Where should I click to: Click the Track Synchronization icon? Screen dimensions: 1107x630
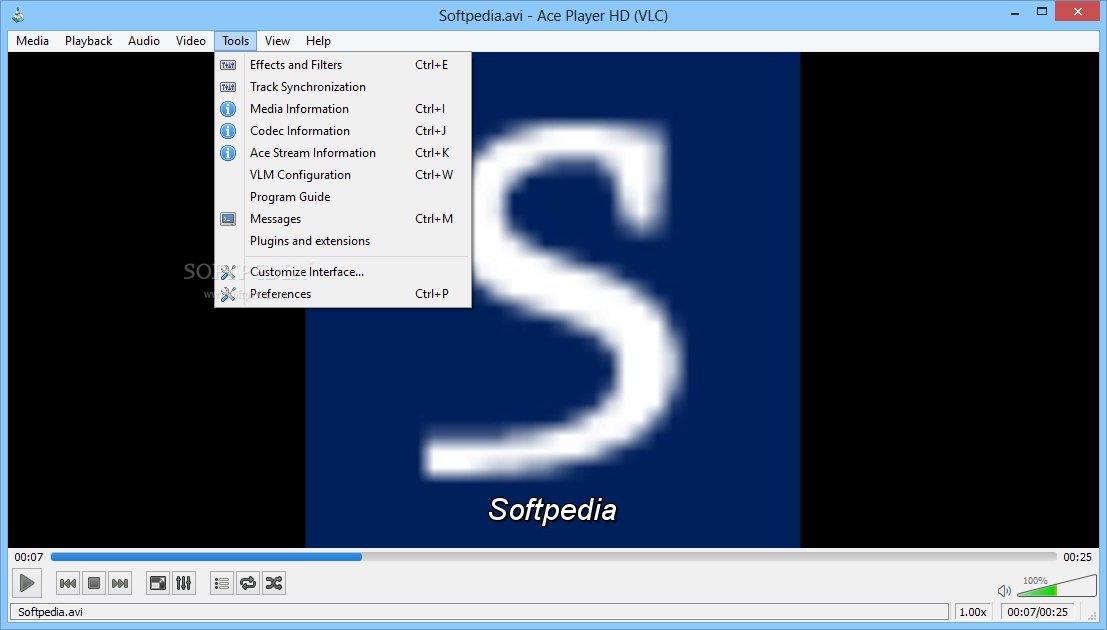coord(228,87)
